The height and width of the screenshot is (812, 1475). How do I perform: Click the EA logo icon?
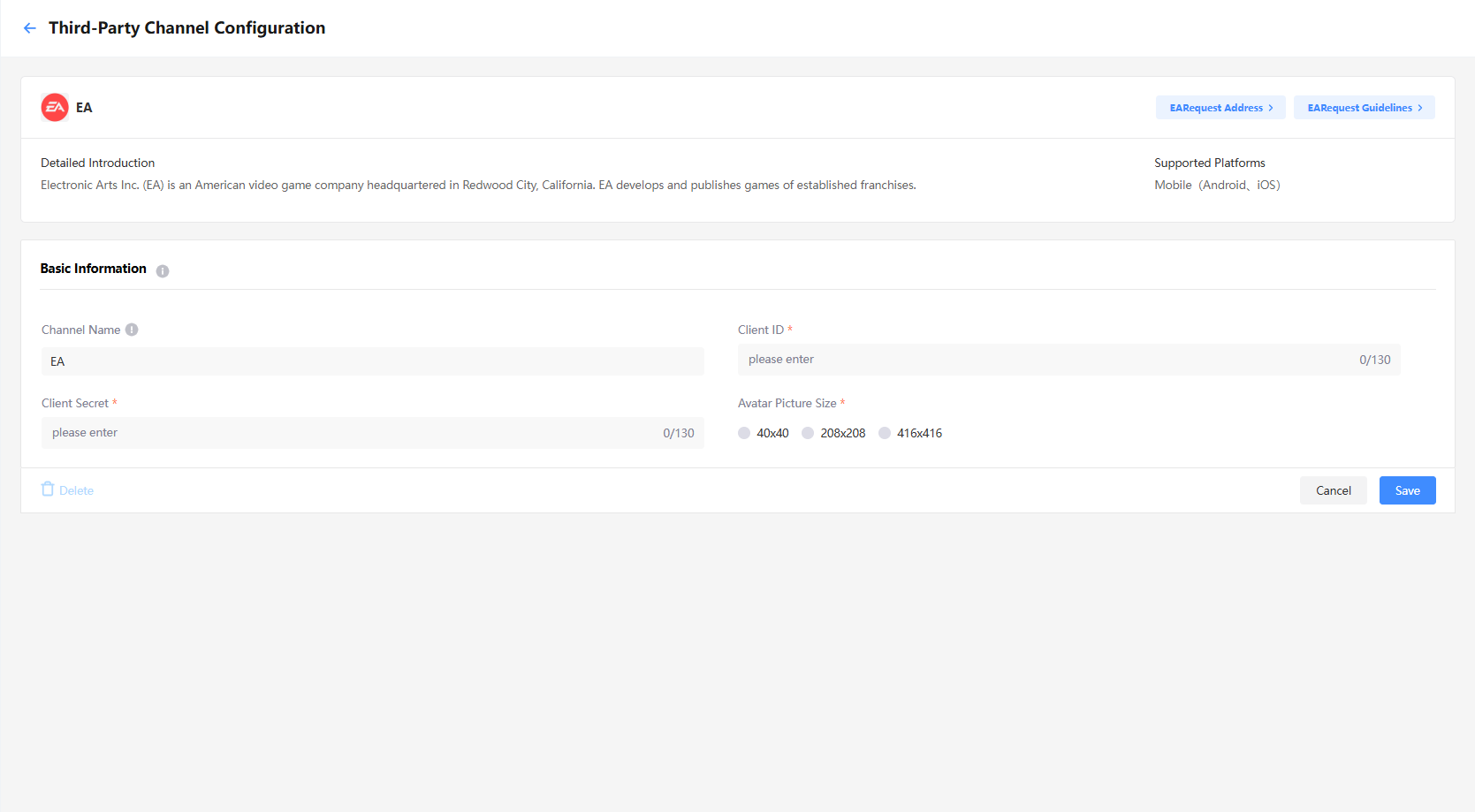click(x=55, y=108)
